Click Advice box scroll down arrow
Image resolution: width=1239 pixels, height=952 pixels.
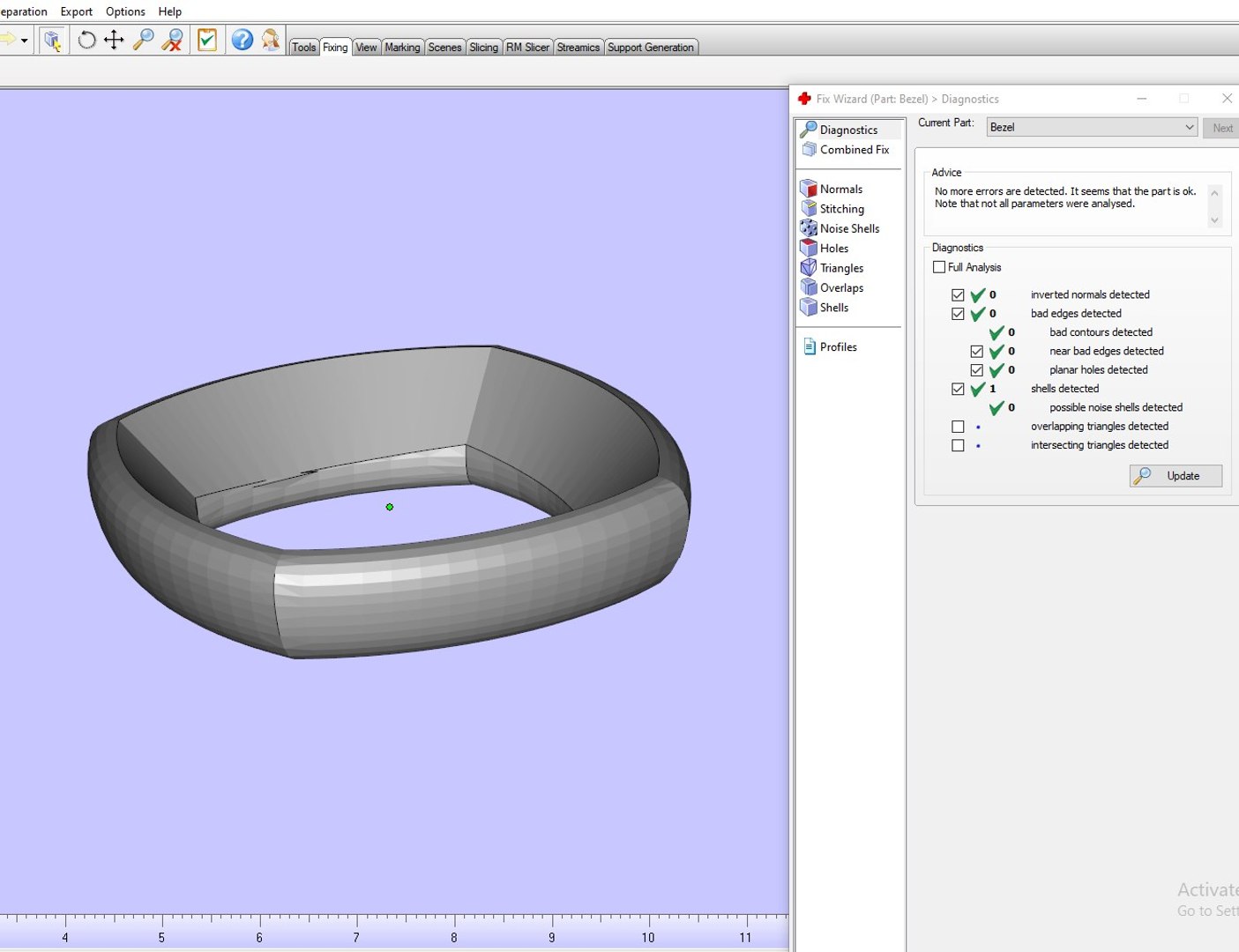point(1214,220)
